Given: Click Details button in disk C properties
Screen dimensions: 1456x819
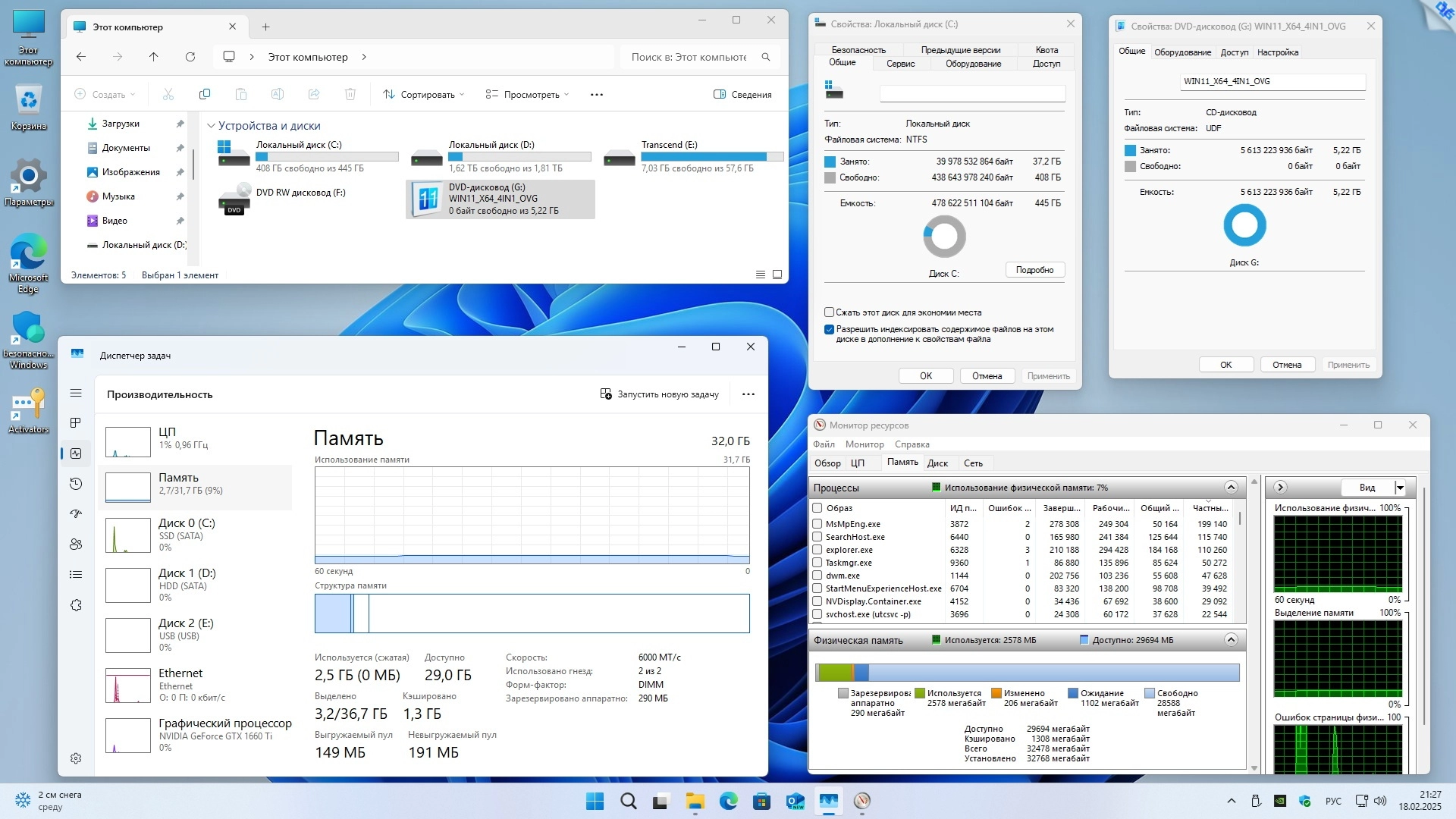Looking at the screenshot, I should click(1034, 270).
